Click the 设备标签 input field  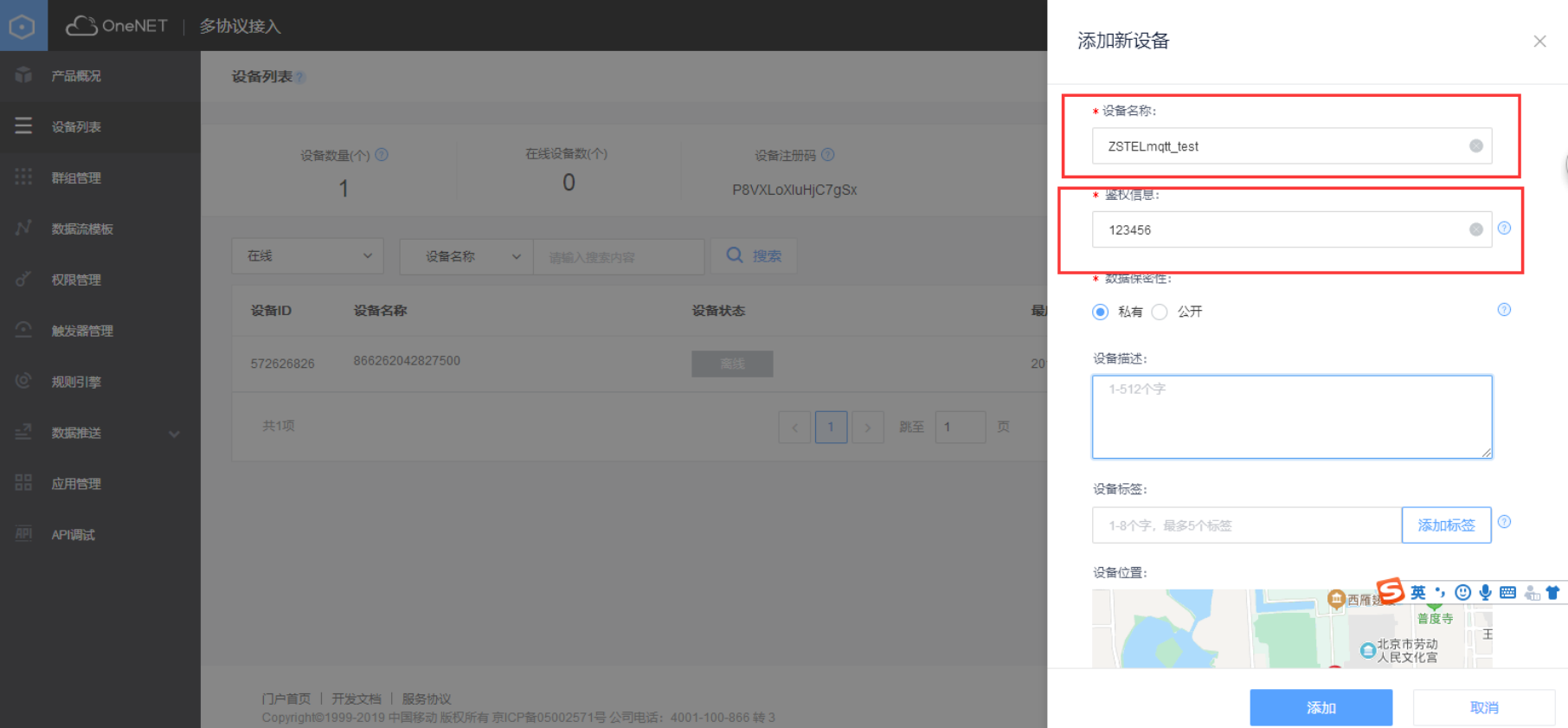coord(1247,525)
